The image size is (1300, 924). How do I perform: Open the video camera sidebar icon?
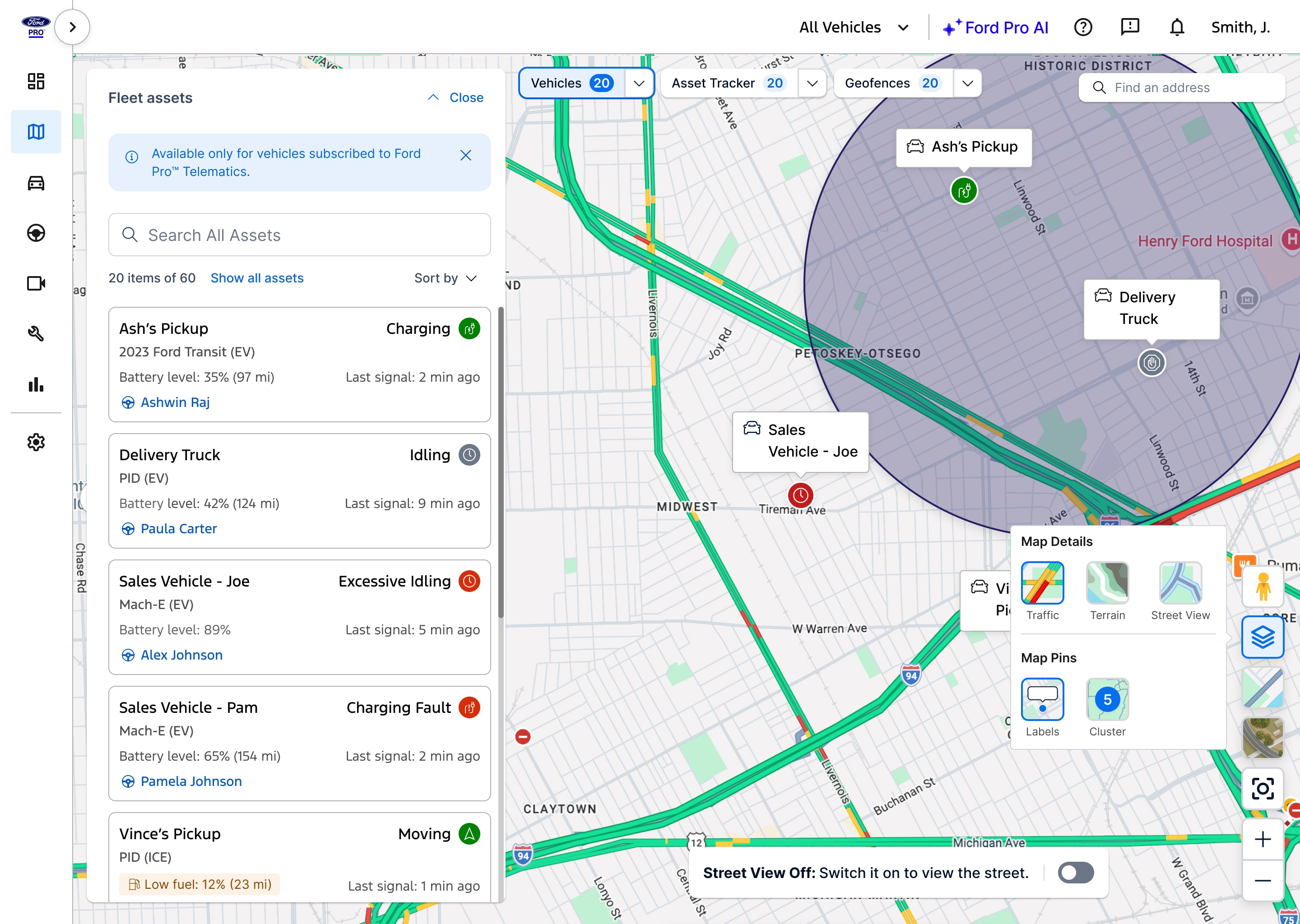[x=36, y=283]
